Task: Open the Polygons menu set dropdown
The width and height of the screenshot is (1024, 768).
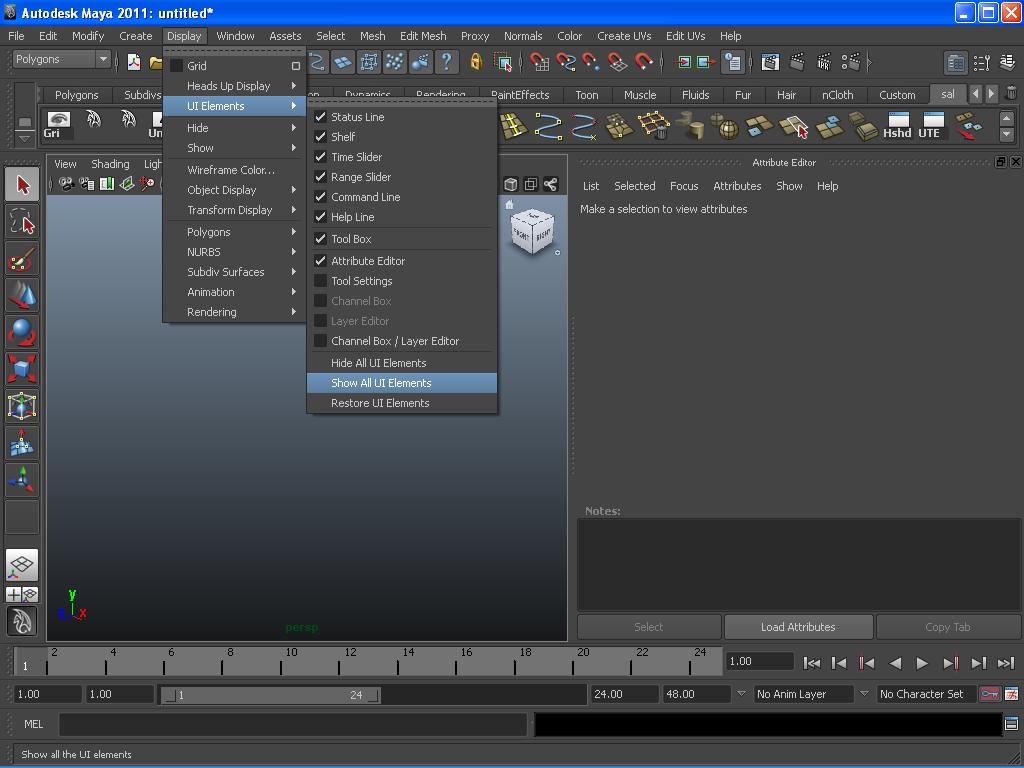Action: pyautogui.click(x=61, y=59)
